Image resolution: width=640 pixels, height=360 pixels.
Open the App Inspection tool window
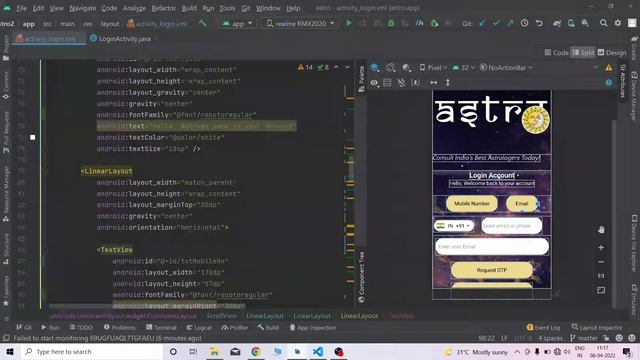pyautogui.click(x=313, y=327)
